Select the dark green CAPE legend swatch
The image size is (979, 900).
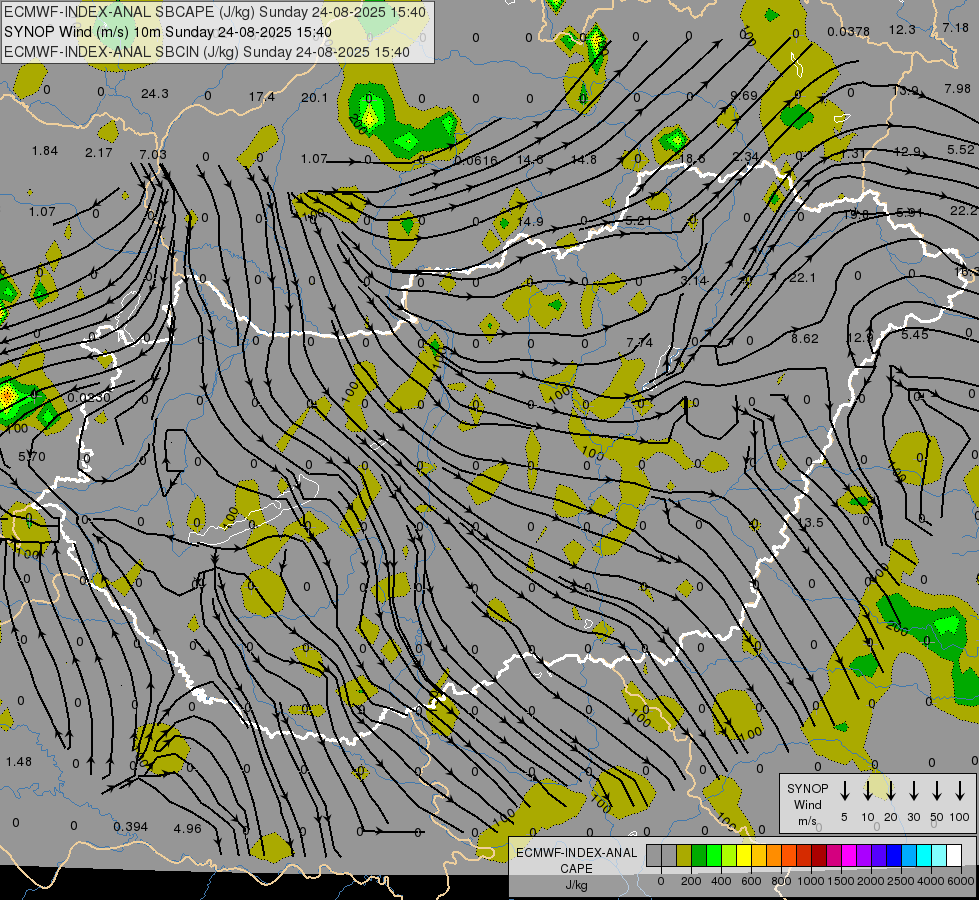pyautogui.click(x=699, y=856)
